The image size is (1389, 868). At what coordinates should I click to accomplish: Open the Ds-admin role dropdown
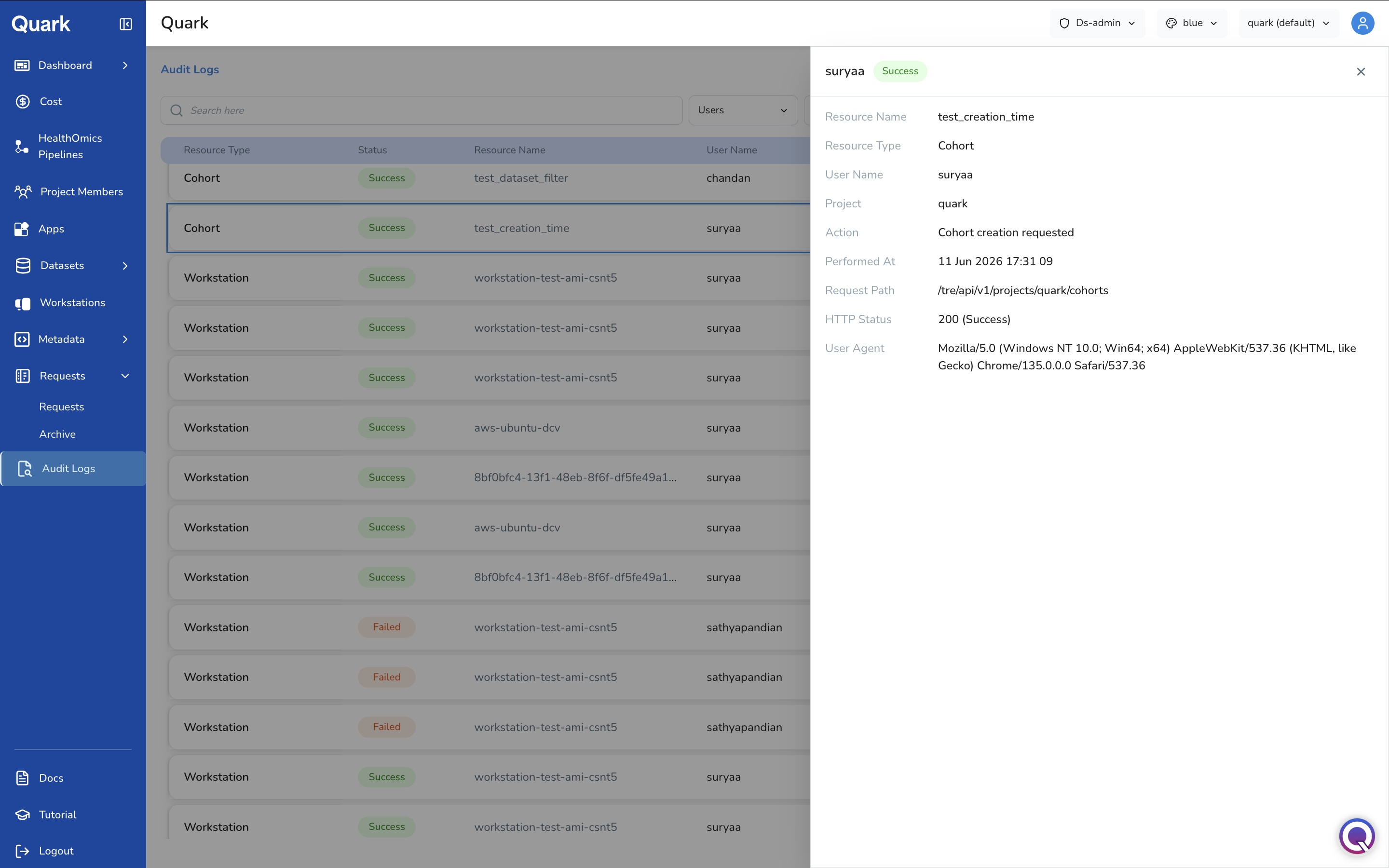point(1097,23)
